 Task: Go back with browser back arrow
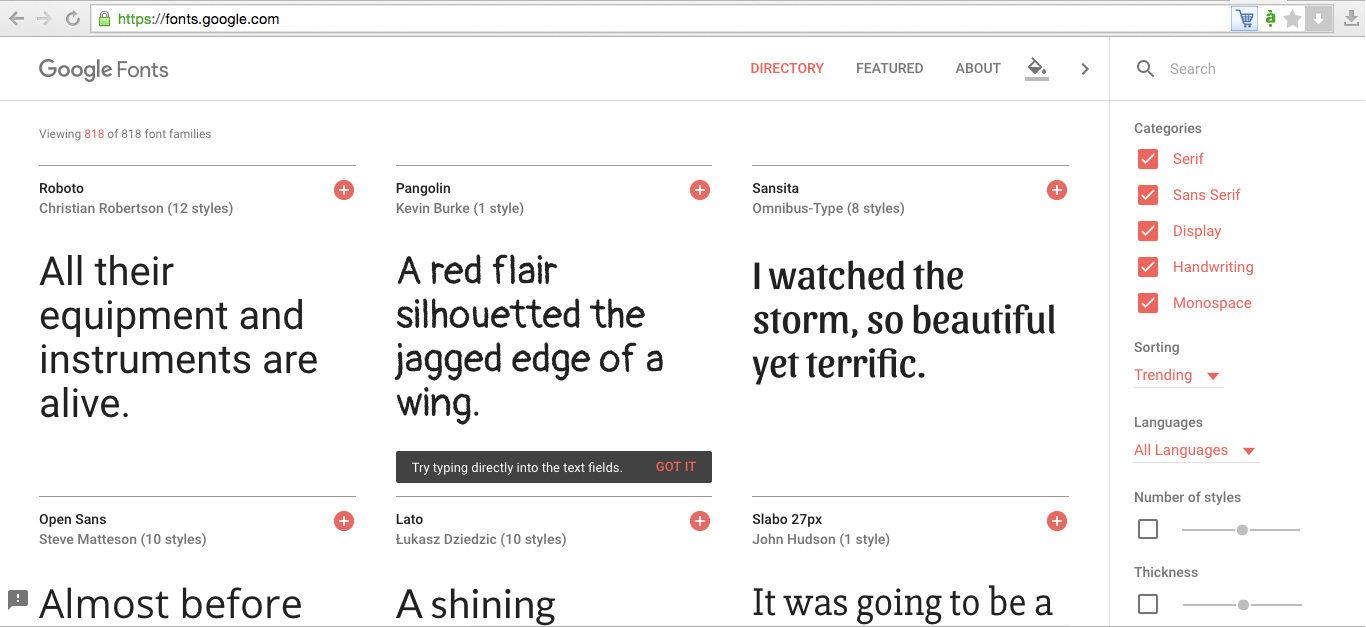(x=17, y=19)
